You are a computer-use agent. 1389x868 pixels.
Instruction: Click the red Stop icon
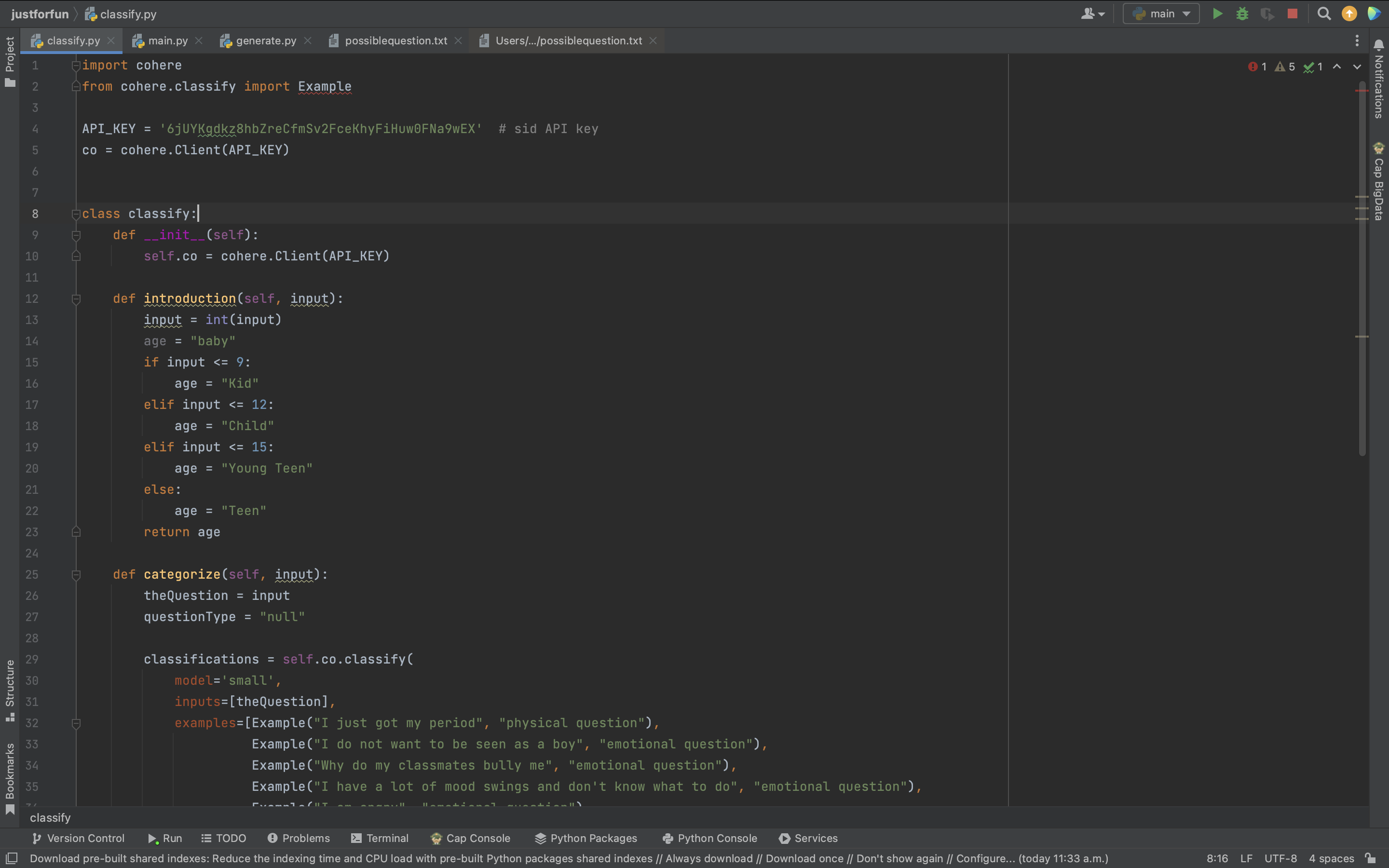click(x=1292, y=14)
